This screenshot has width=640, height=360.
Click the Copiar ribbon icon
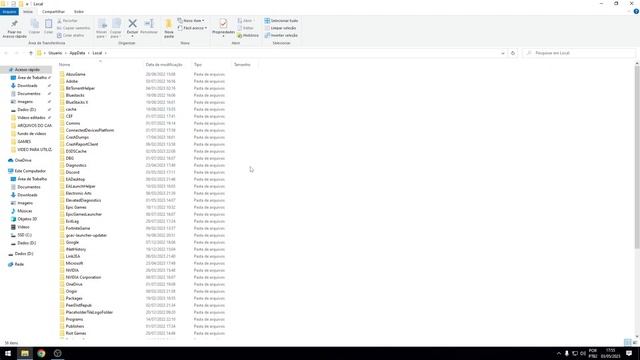coord(35,24)
